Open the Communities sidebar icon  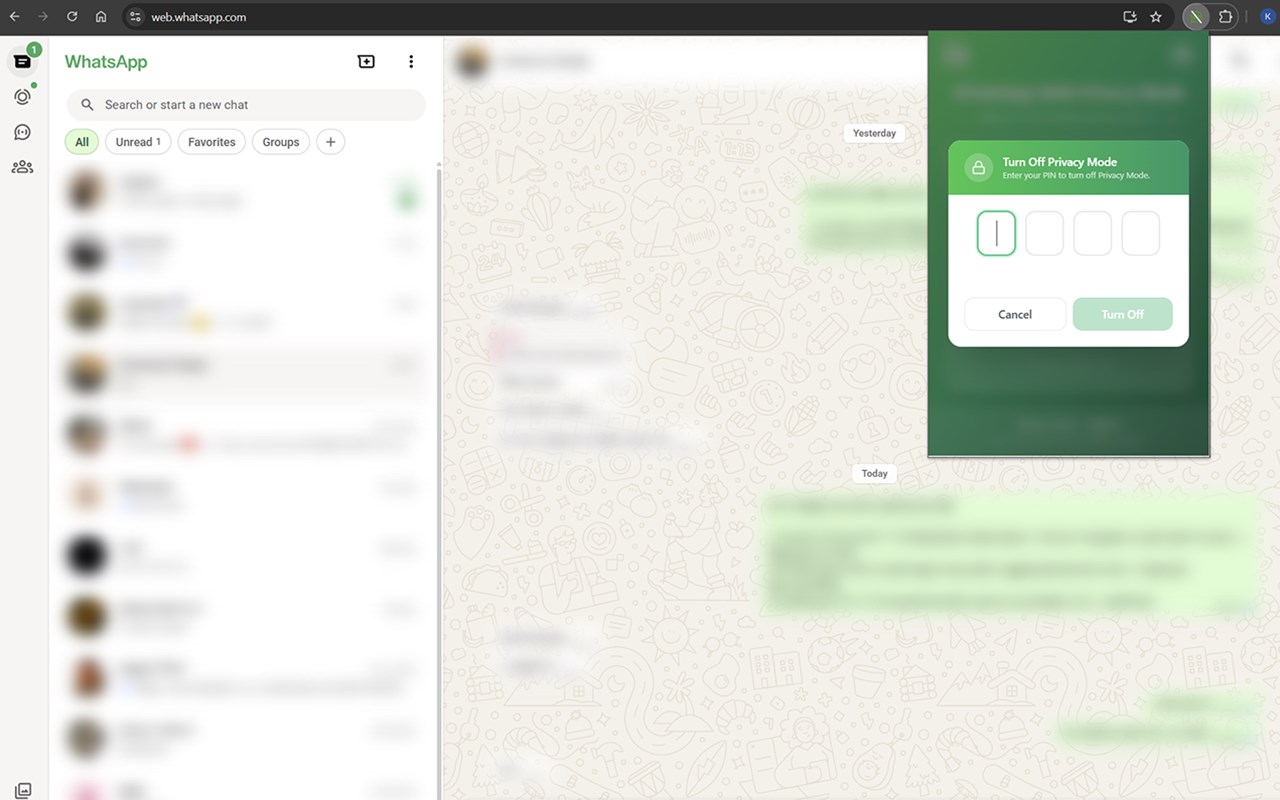(22, 167)
